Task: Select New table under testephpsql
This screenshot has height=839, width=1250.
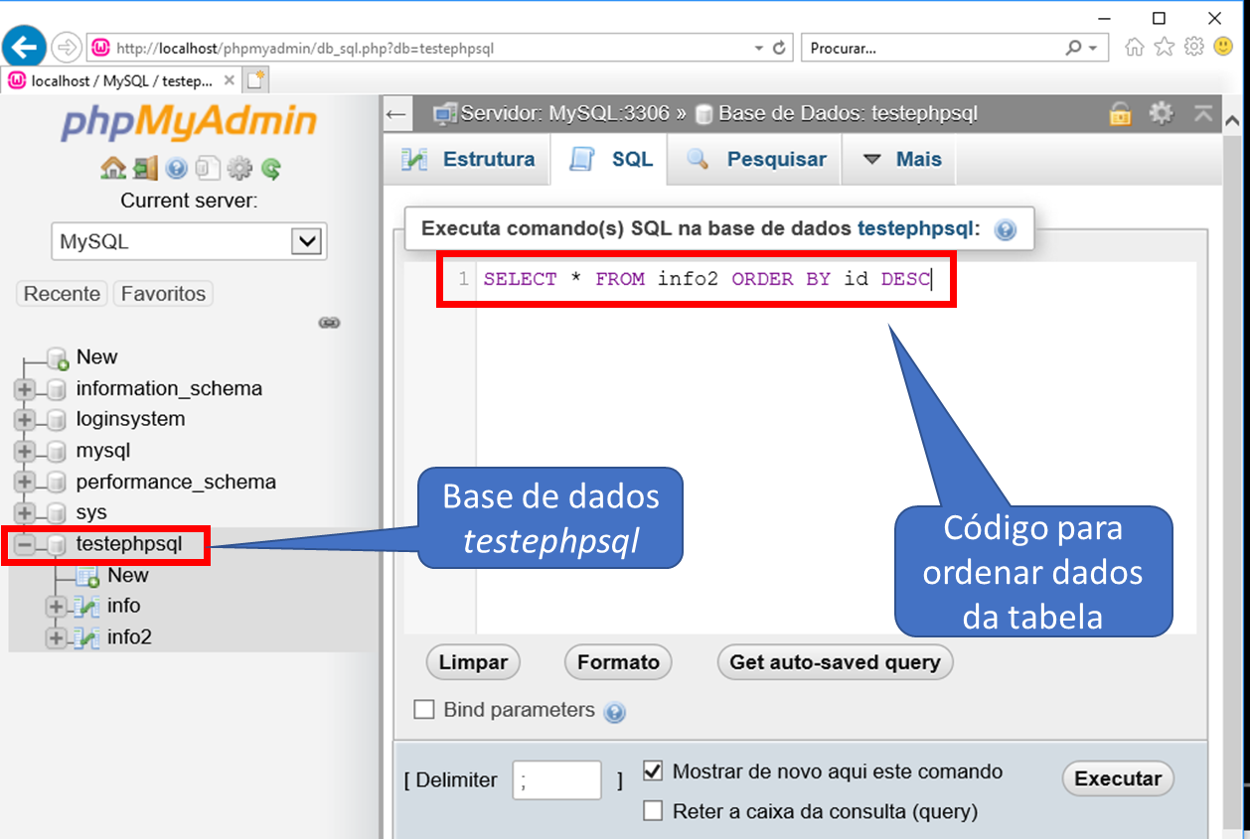Action: 128,575
